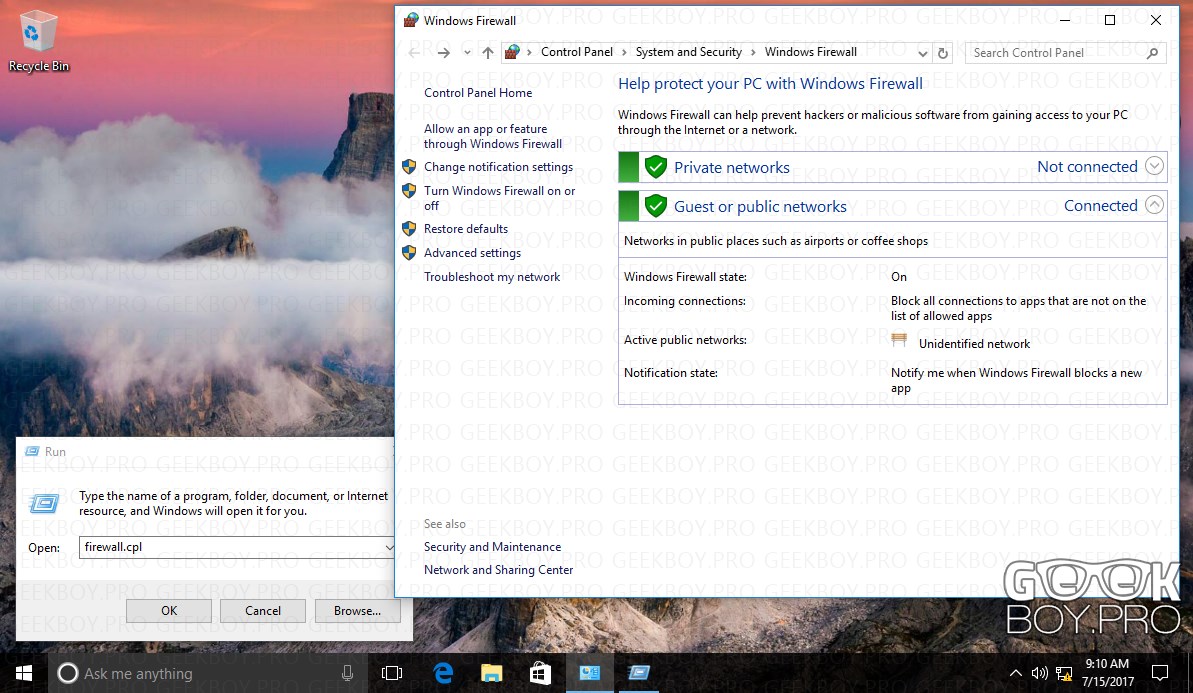
Task: Click Browse... in the Run dialog
Action: click(x=358, y=611)
